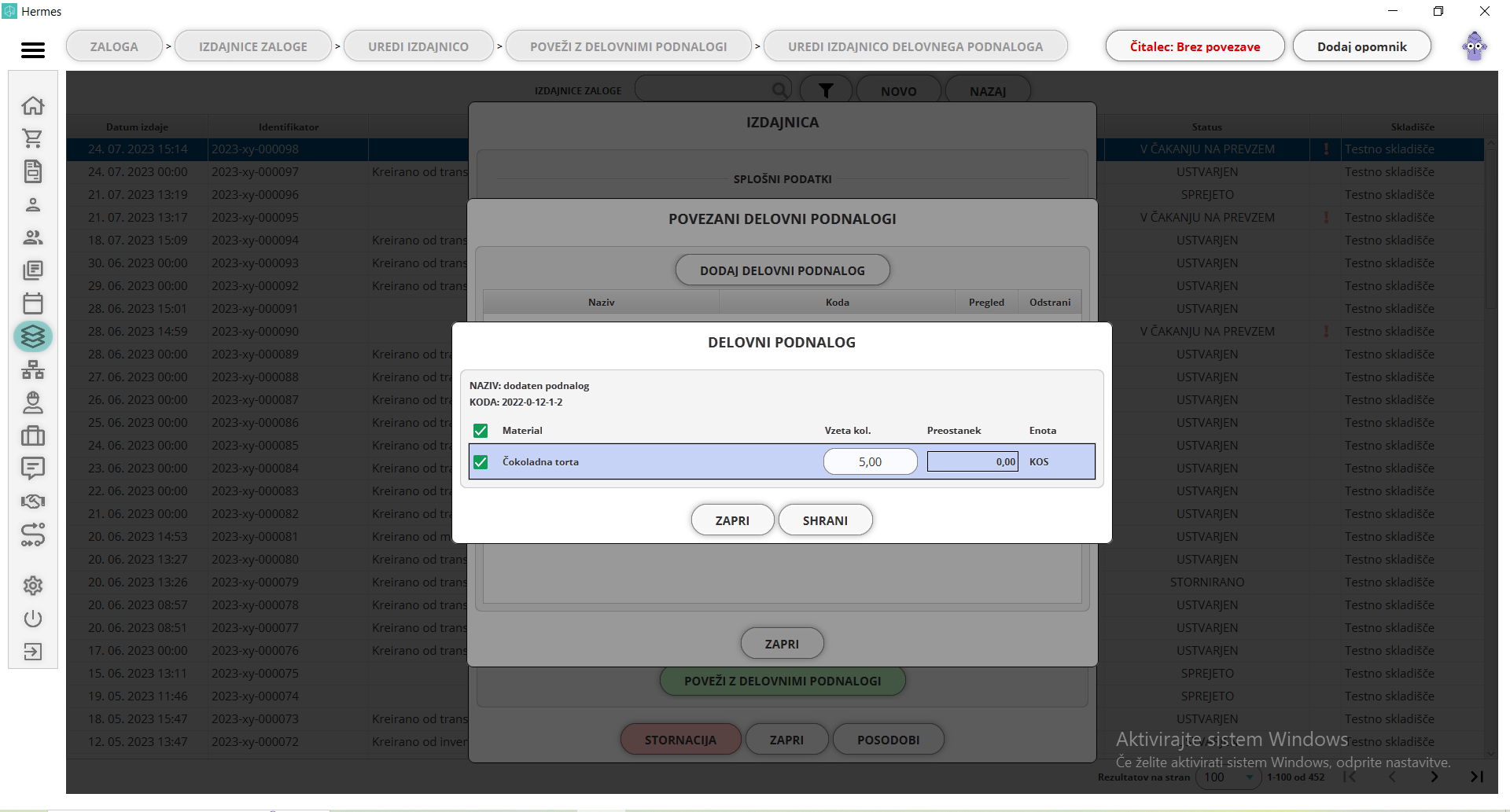Select row 2023-xy-000095

pyautogui.click(x=267, y=217)
